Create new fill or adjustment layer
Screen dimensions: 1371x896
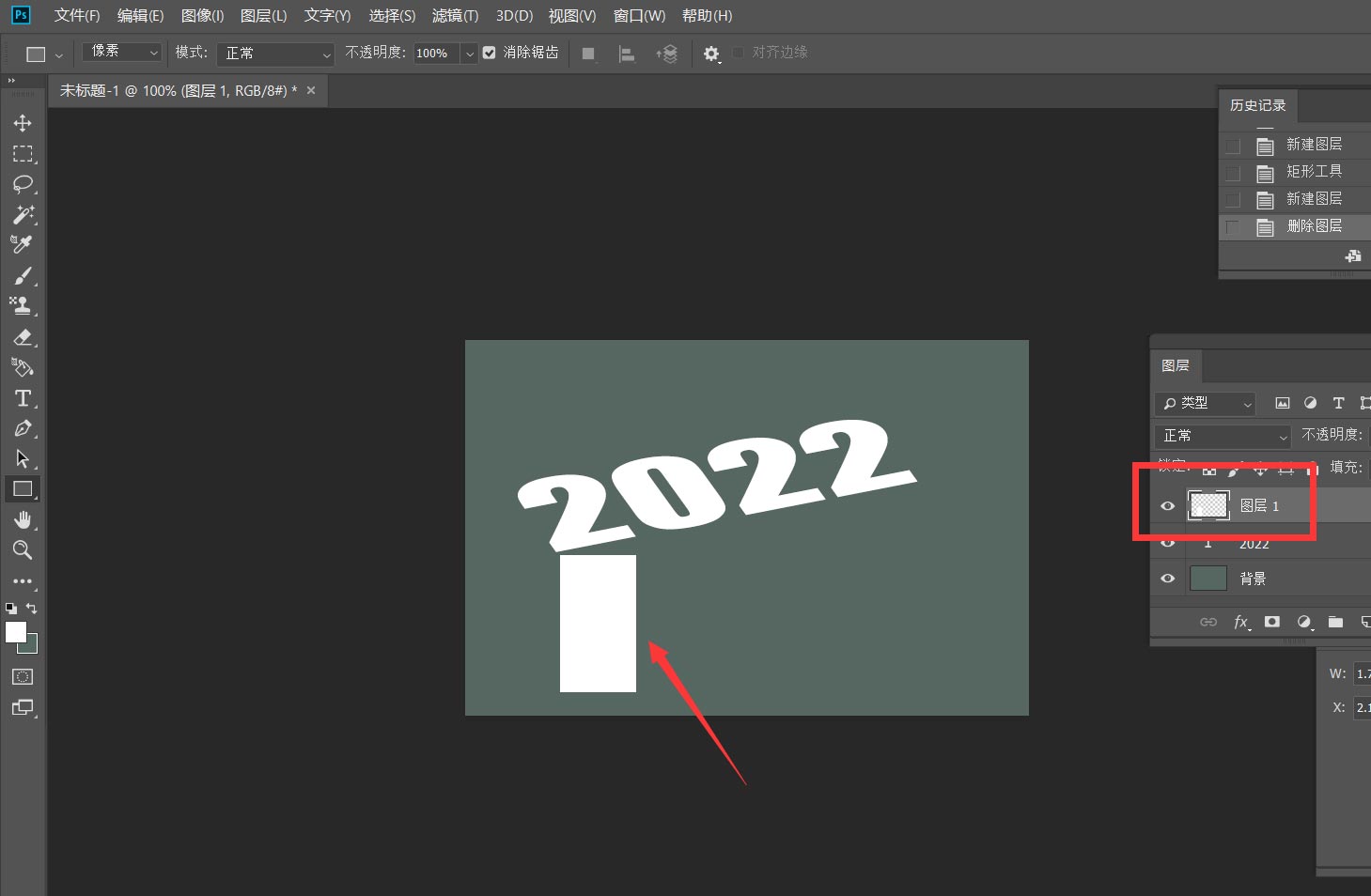point(1304,622)
